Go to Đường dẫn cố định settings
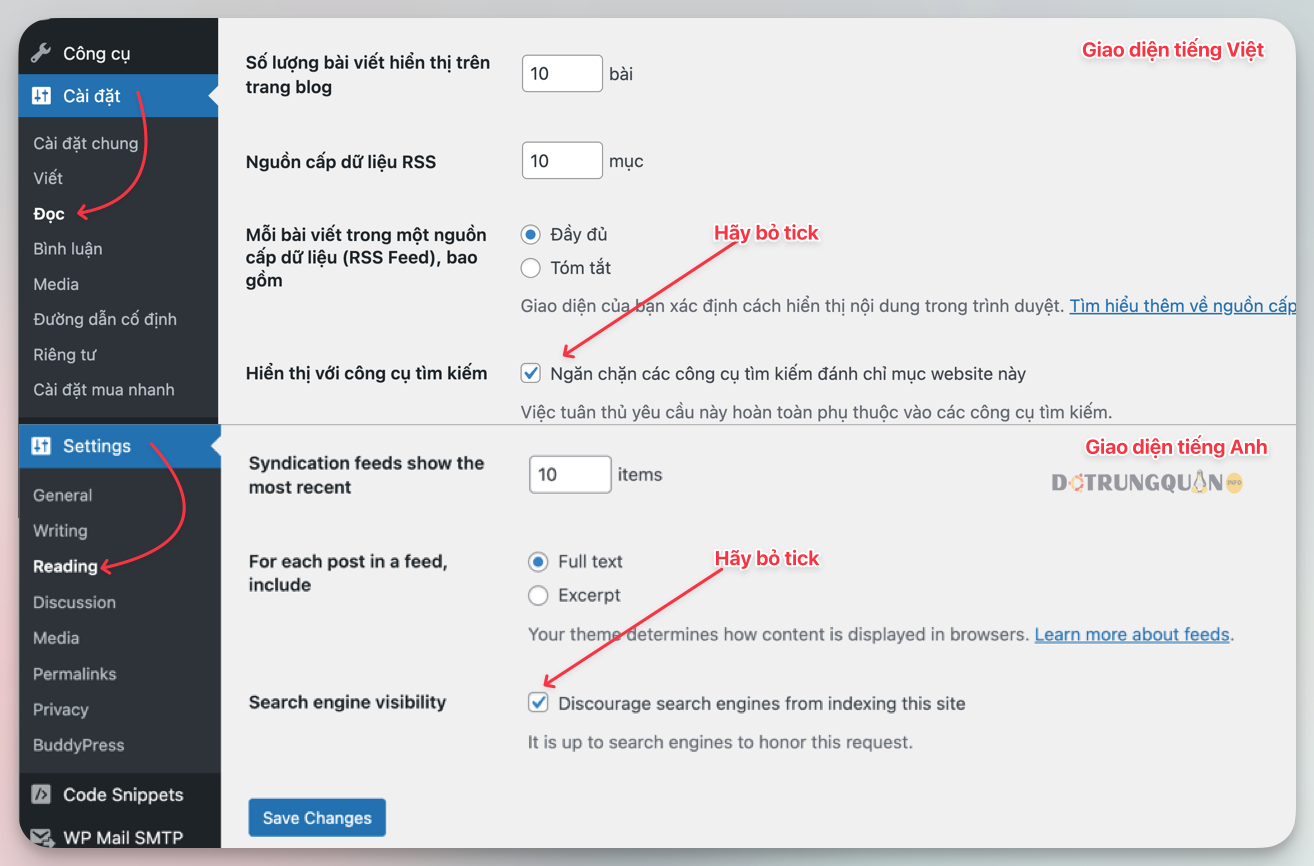1314x866 pixels. pos(105,319)
